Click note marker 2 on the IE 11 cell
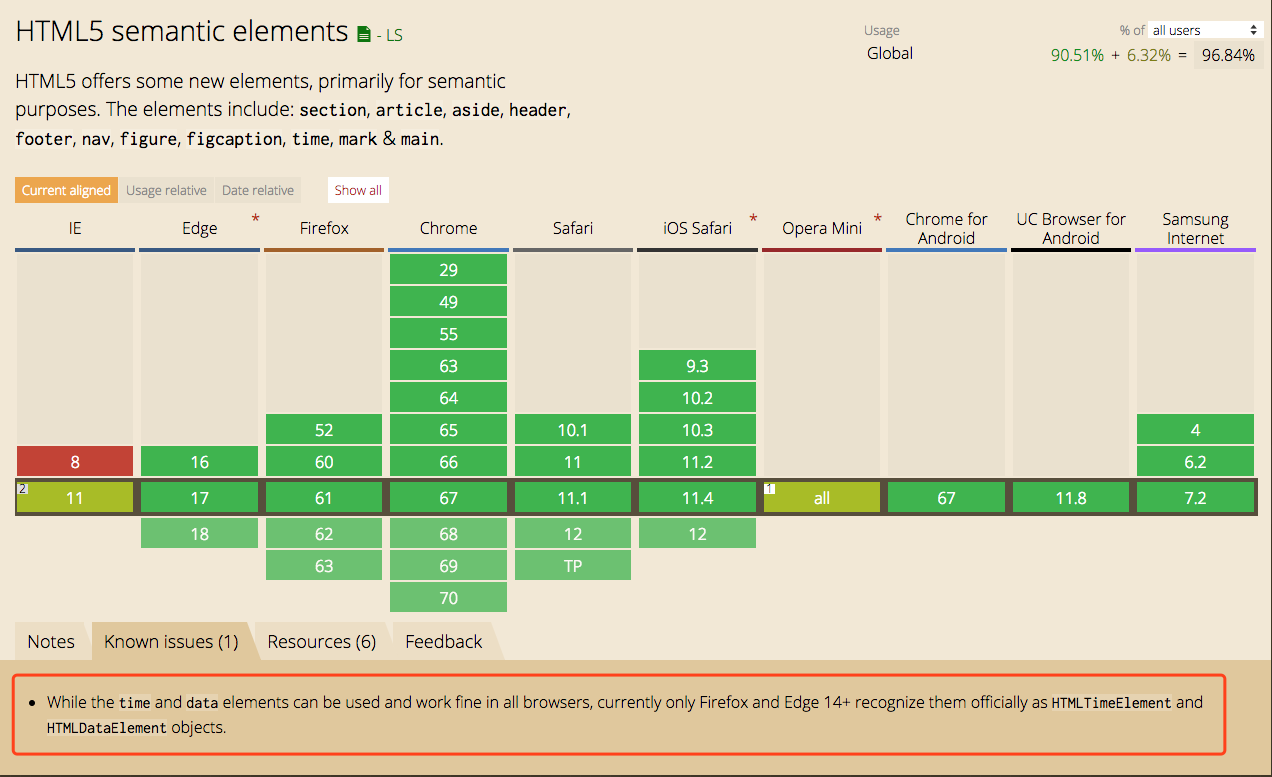The height and width of the screenshot is (777, 1272). pyautogui.click(x=22, y=488)
